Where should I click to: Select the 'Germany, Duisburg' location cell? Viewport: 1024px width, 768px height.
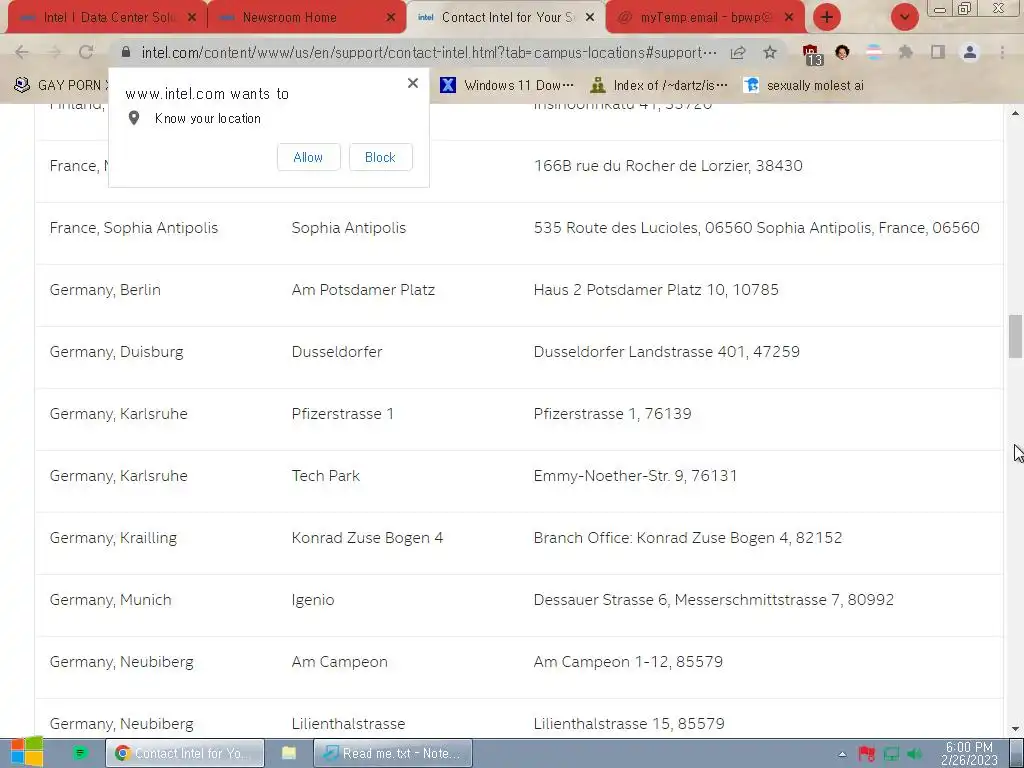(116, 352)
